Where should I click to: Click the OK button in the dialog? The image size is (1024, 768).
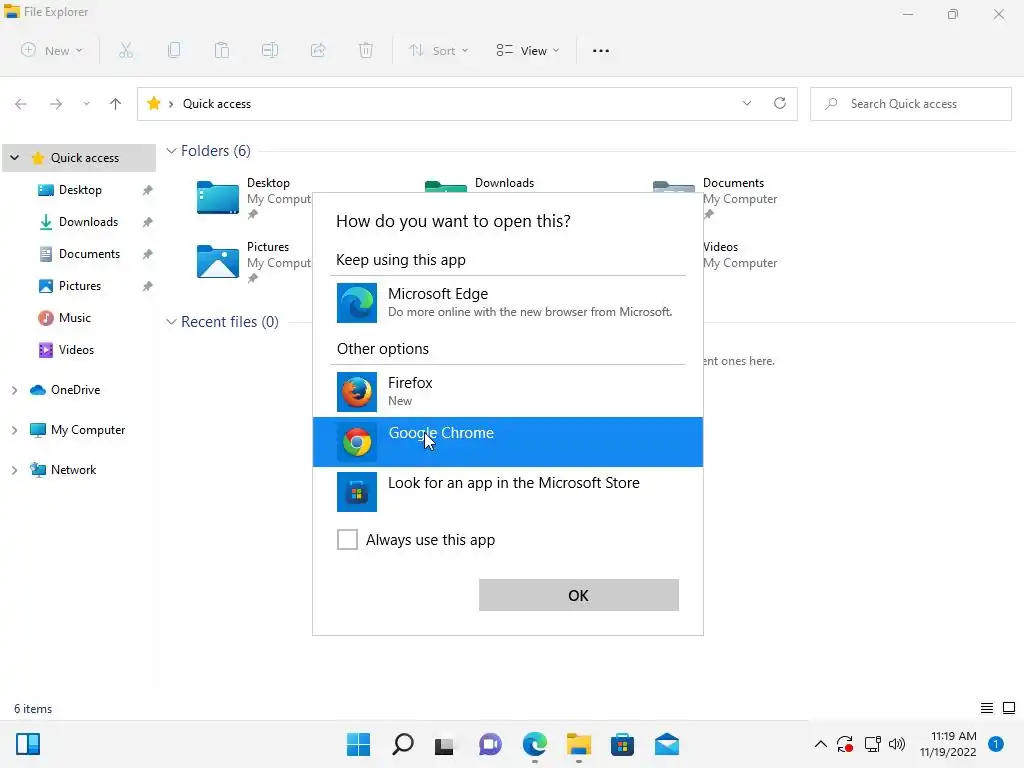(x=579, y=595)
